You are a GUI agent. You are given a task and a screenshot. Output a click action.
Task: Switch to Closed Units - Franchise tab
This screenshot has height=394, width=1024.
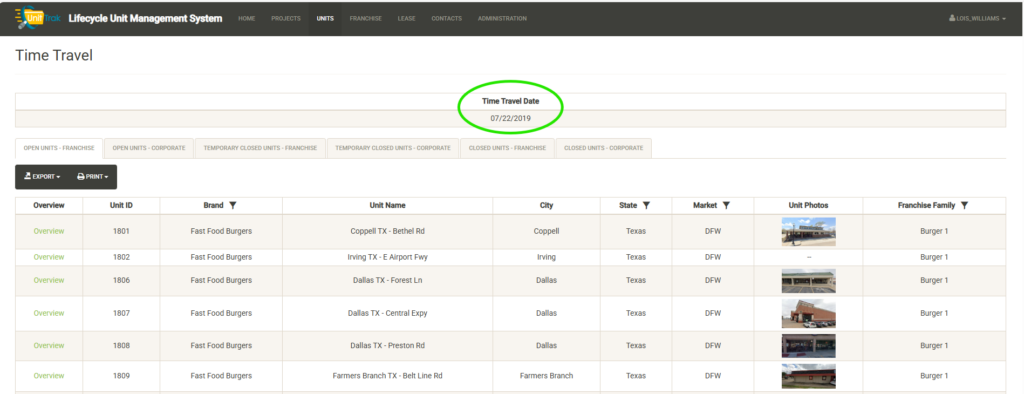pyautogui.click(x=507, y=148)
